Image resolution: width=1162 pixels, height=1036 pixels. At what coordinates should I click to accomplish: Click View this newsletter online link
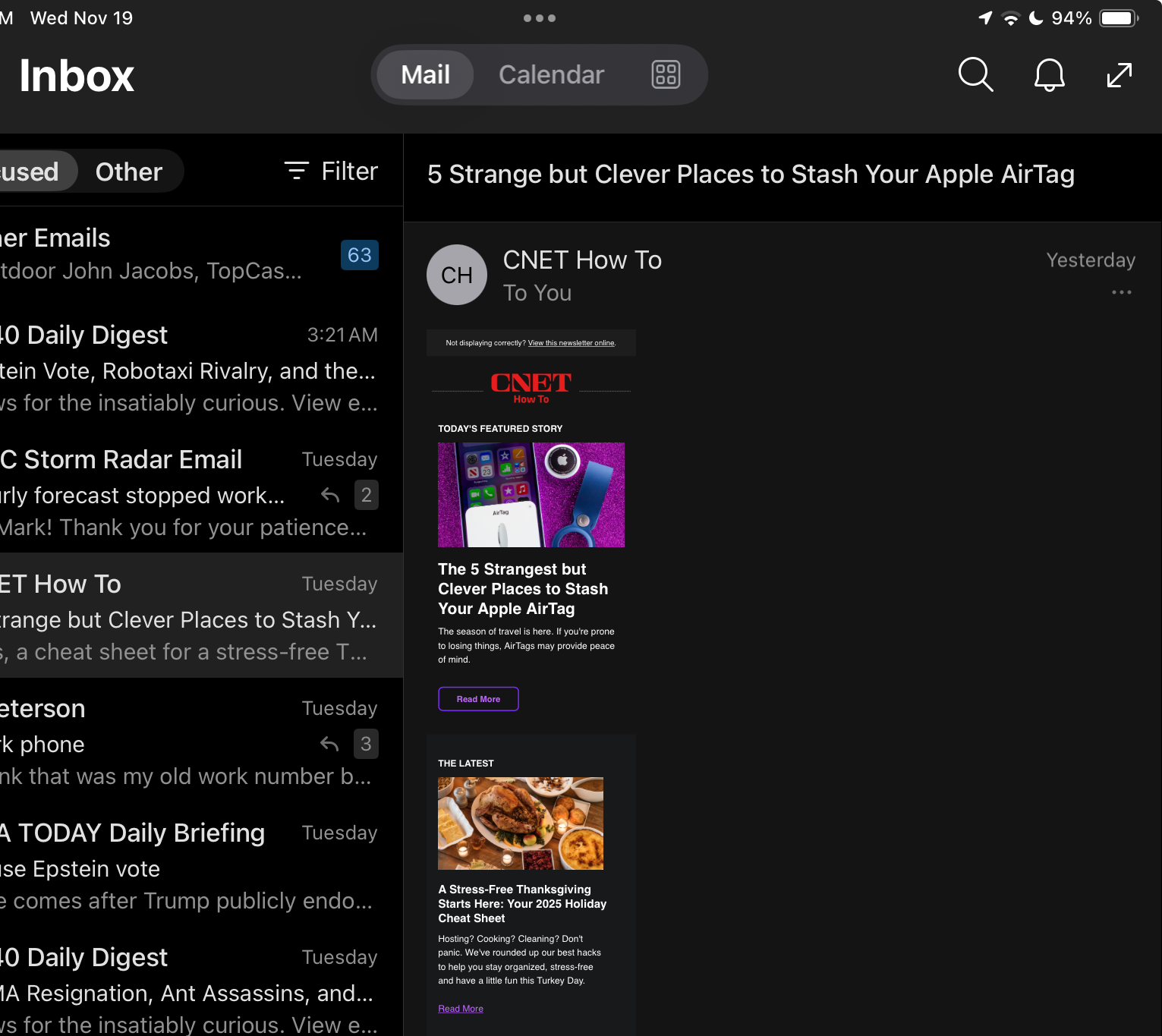(x=572, y=343)
